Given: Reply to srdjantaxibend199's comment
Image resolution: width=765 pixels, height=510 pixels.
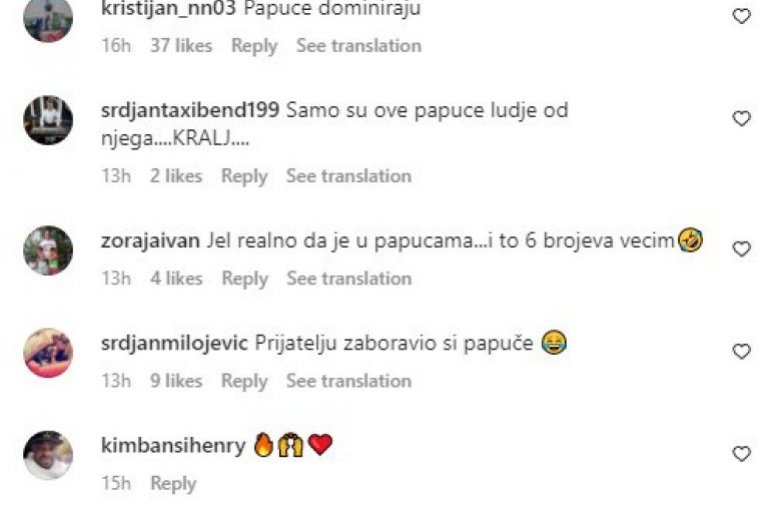Looking at the screenshot, I should pyautogui.click(x=244, y=176).
